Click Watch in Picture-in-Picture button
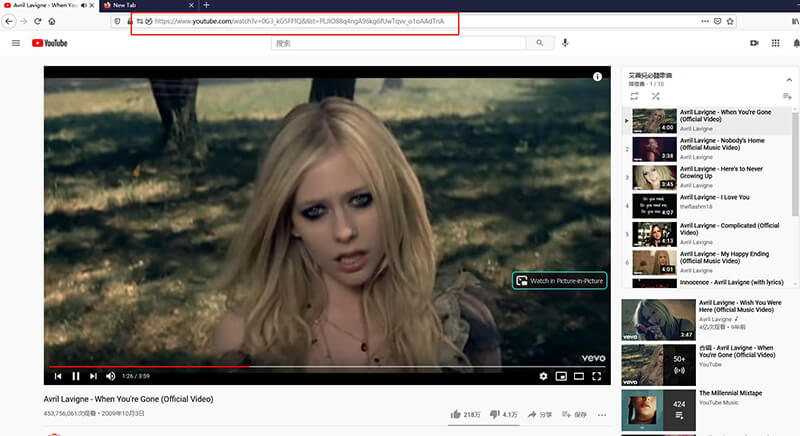Image resolution: width=800 pixels, height=436 pixels. [x=560, y=280]
